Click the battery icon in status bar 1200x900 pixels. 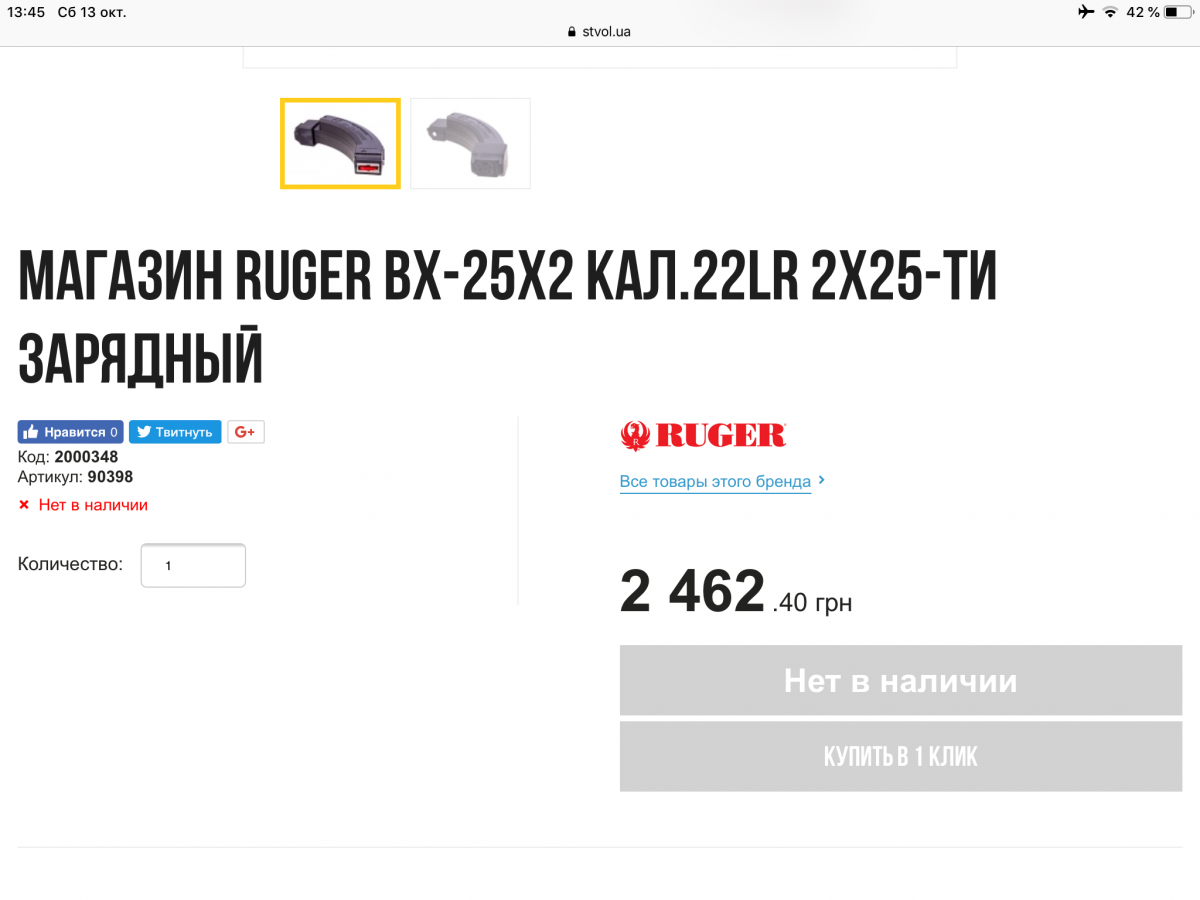coord(1178,12)
